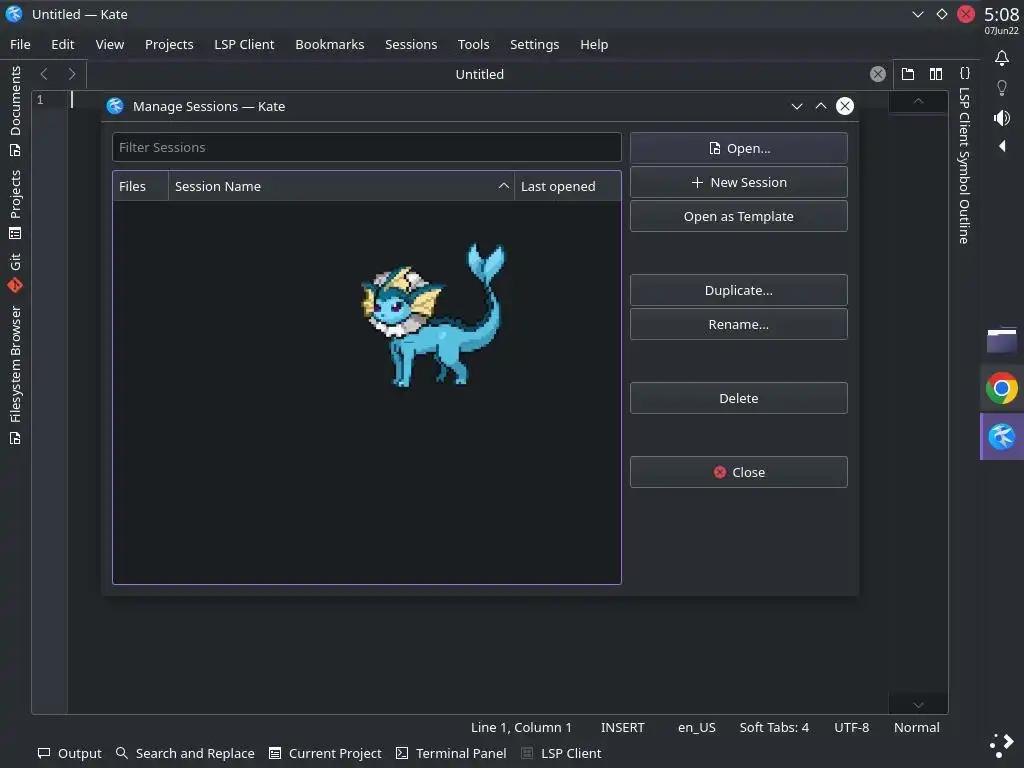
Task: Minimize the Manage Sessions dialog
Action: pos(797,106)
